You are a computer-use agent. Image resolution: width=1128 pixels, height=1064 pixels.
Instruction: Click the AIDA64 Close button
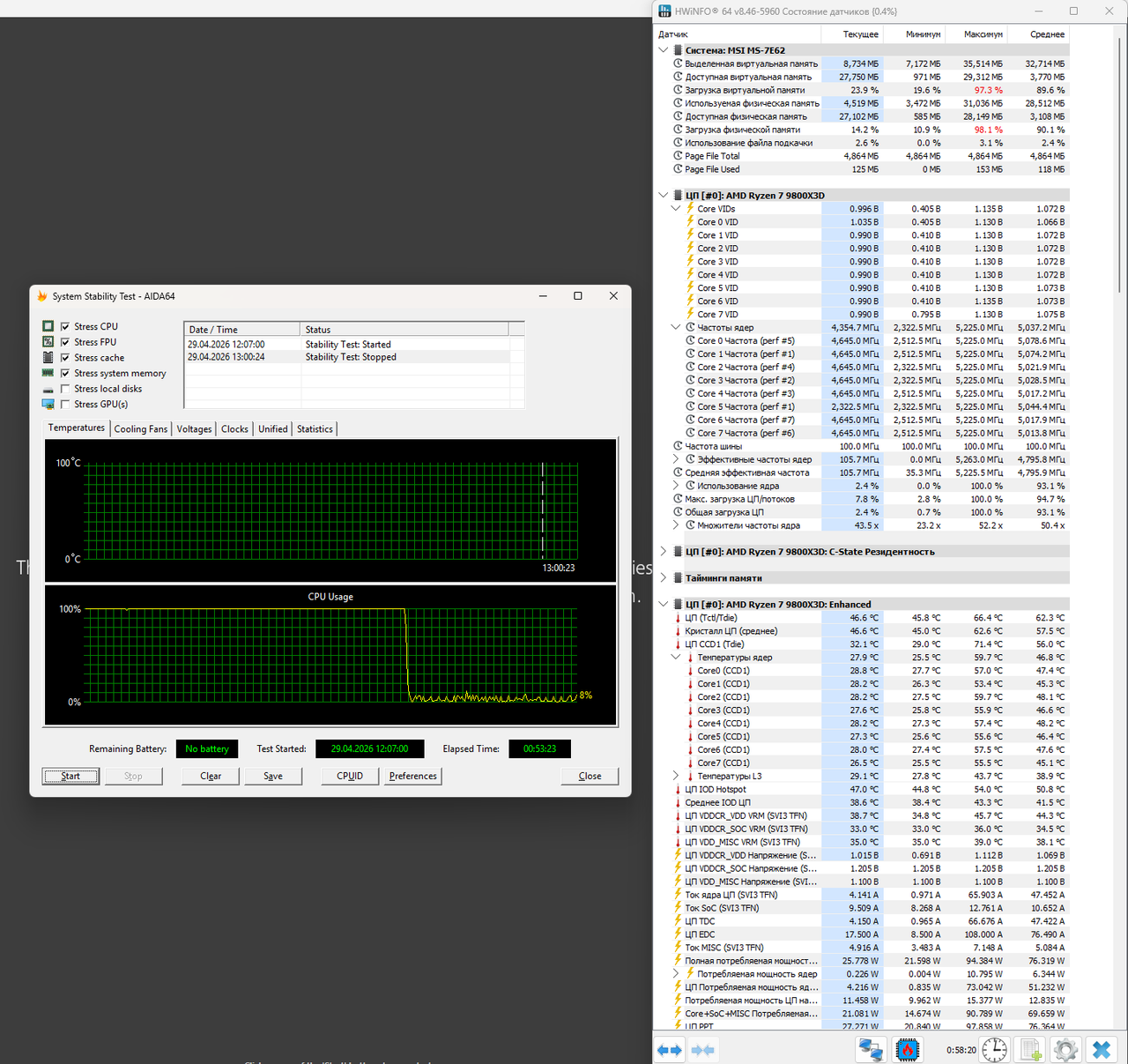click(590, 776)
